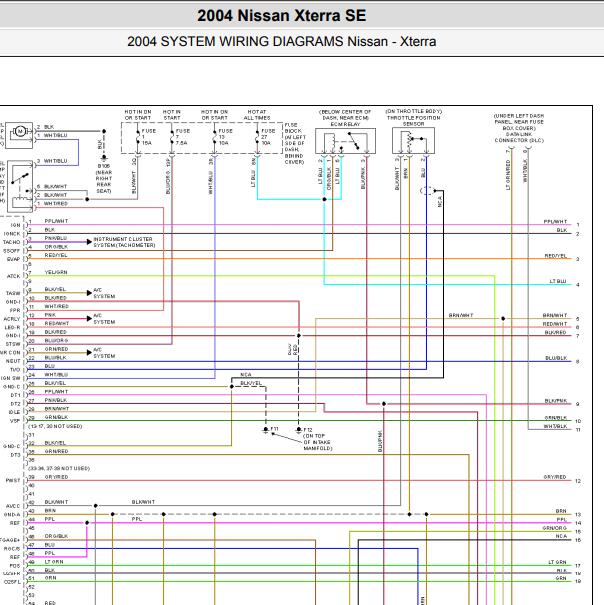Click the dashed shield circle near throttle sensor
The height and width of the screenshot is (605, 604).
coord(427,191)
